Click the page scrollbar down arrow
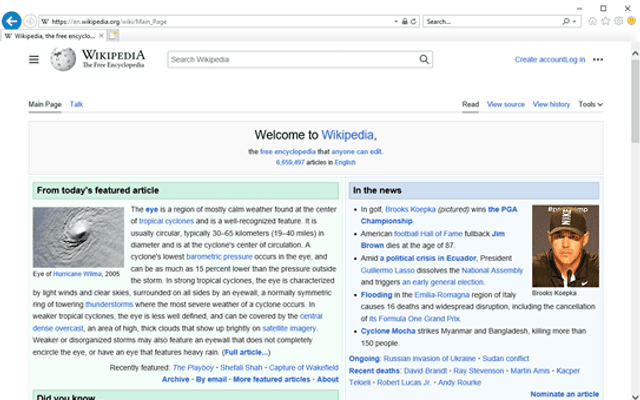The height and width of the screenshot is (400, 640). tap(635, 397)
